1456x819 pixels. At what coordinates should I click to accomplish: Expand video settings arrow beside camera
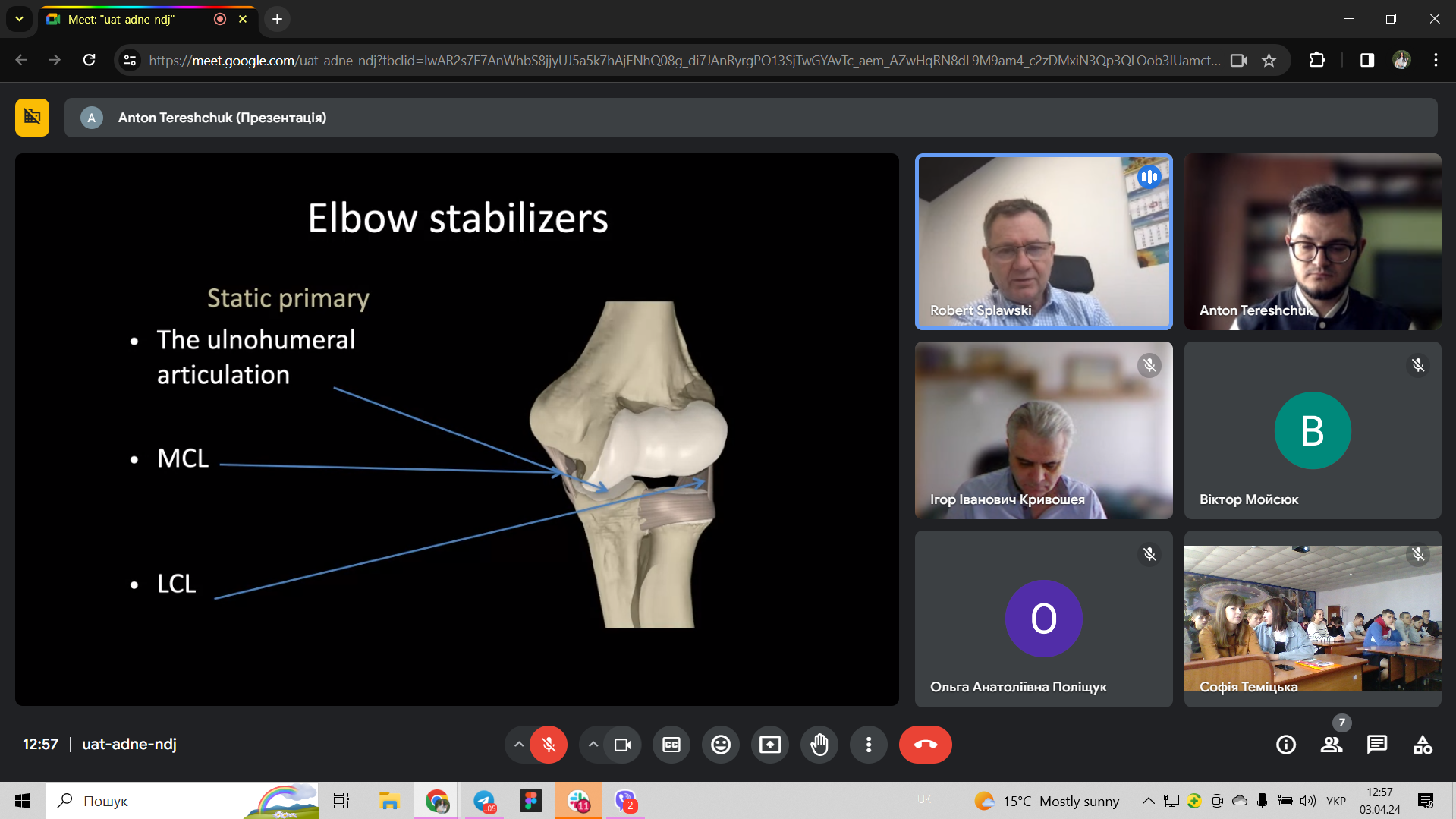pos(593,745)
